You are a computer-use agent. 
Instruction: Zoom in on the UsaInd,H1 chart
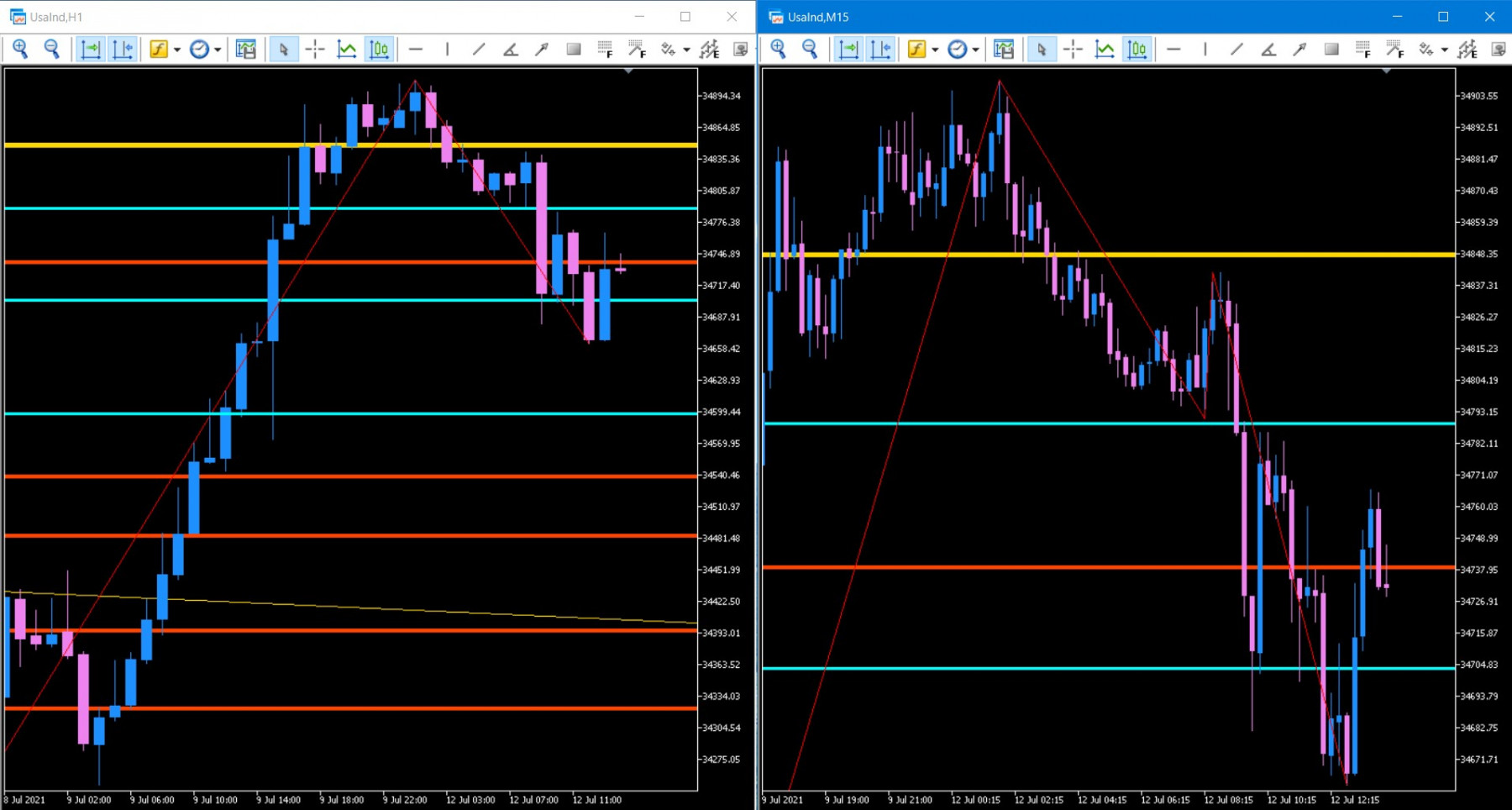(x=20, y=50)
